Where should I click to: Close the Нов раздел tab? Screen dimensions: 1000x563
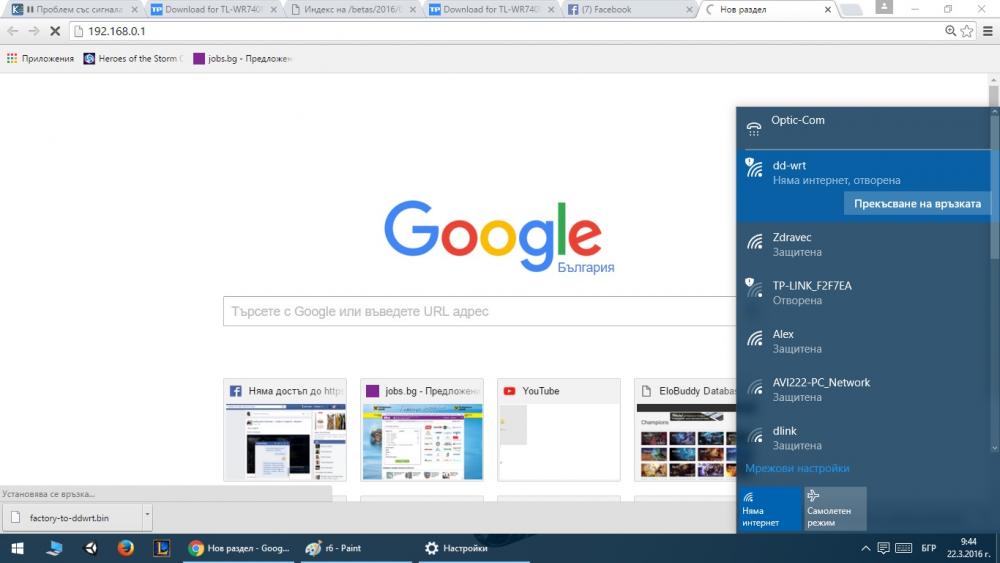click(827, 10)
